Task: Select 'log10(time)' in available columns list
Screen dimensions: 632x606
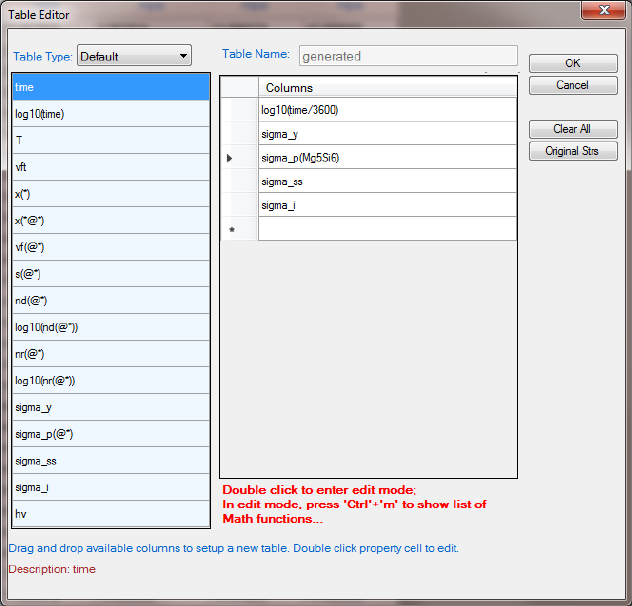Action: tap(111, 114)
